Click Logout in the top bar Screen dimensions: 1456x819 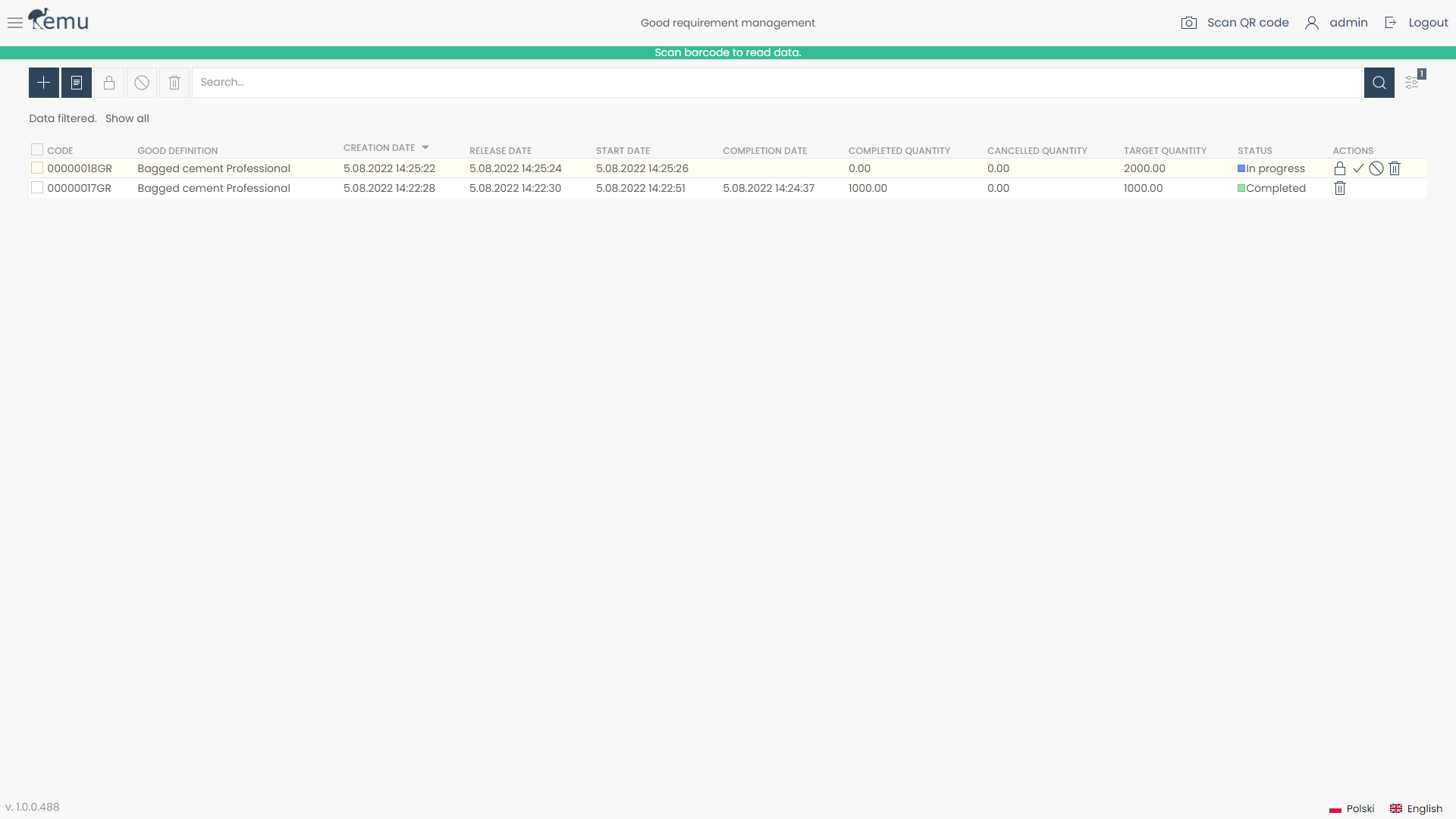point(1430,23)
